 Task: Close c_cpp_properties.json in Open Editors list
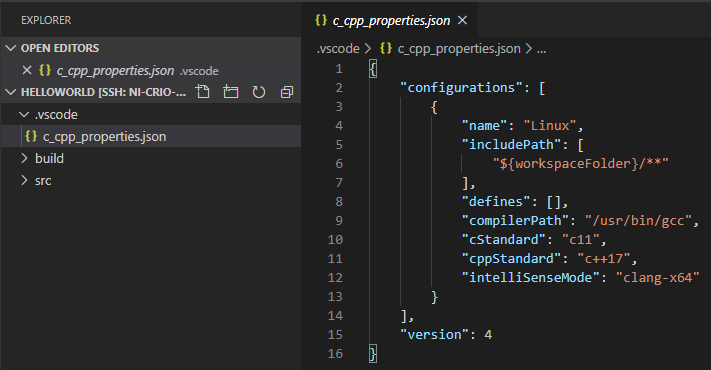pos(27,70)
